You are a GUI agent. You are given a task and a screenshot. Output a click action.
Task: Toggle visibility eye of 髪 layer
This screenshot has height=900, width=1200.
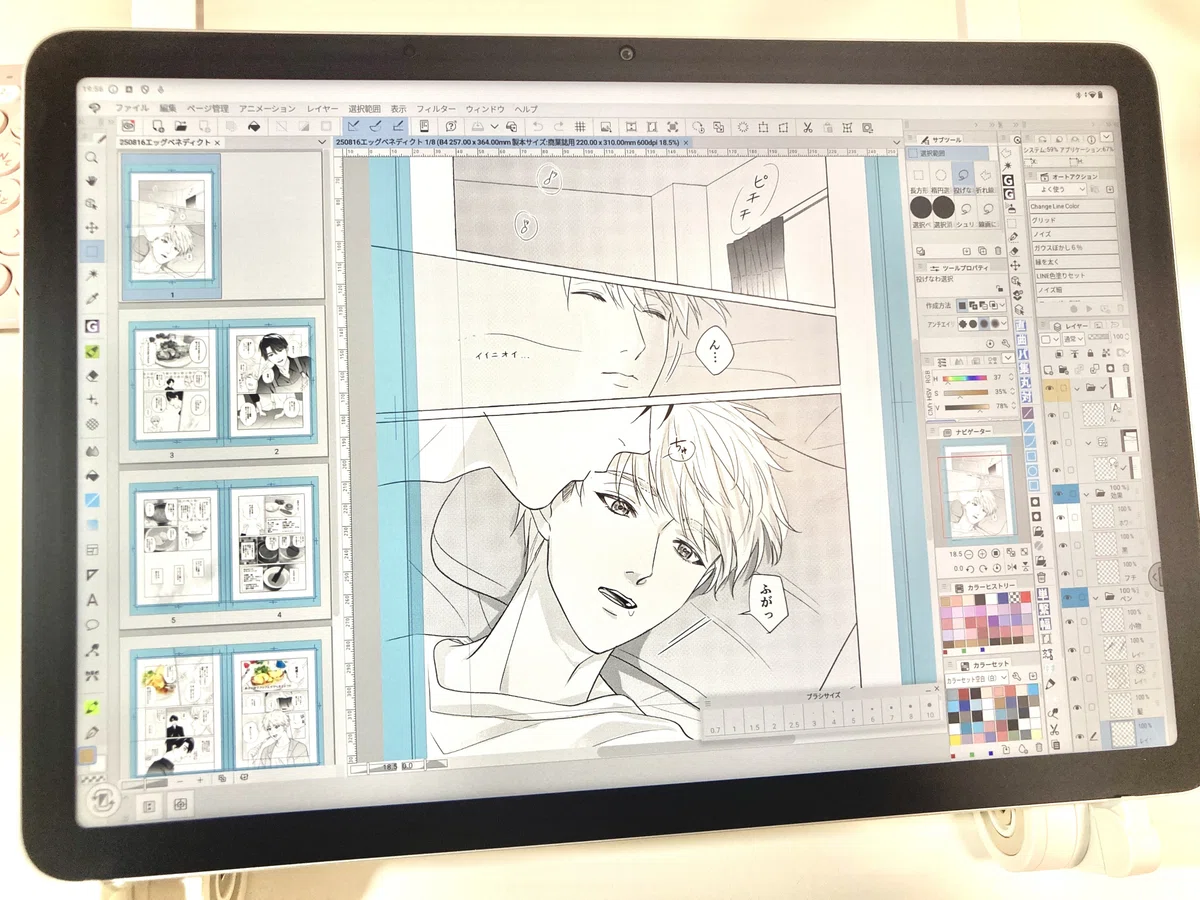1077,707
